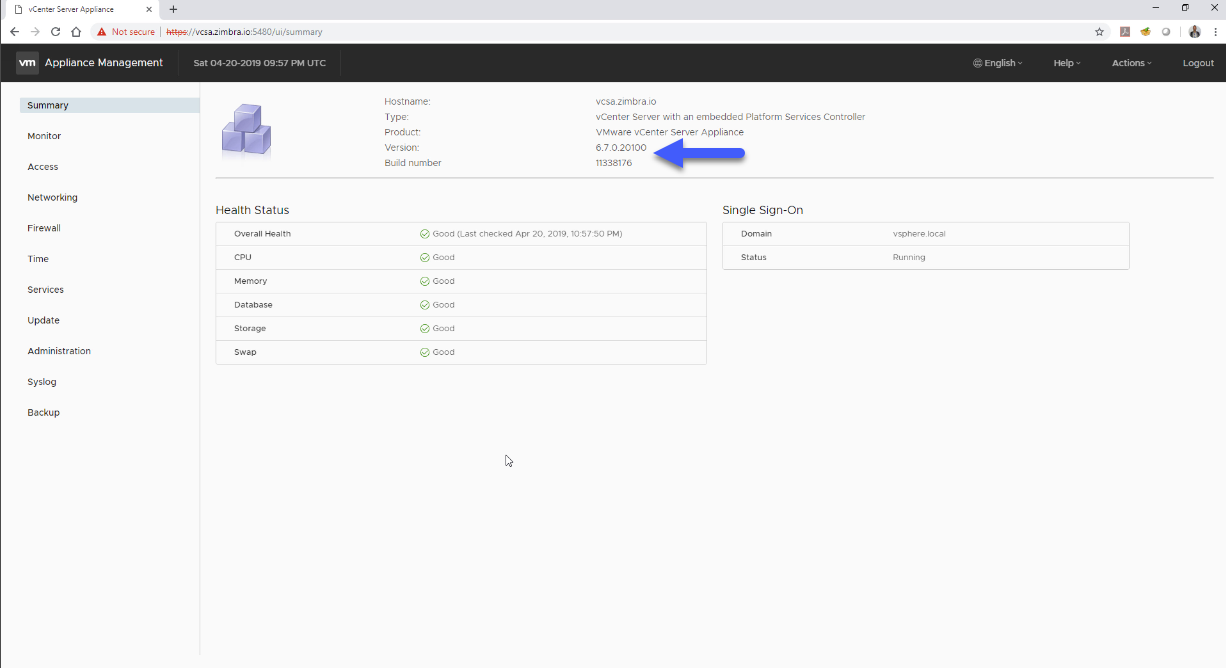Open the Update page
This screenshot has width=1226, height=668.
tap(44, 320)
